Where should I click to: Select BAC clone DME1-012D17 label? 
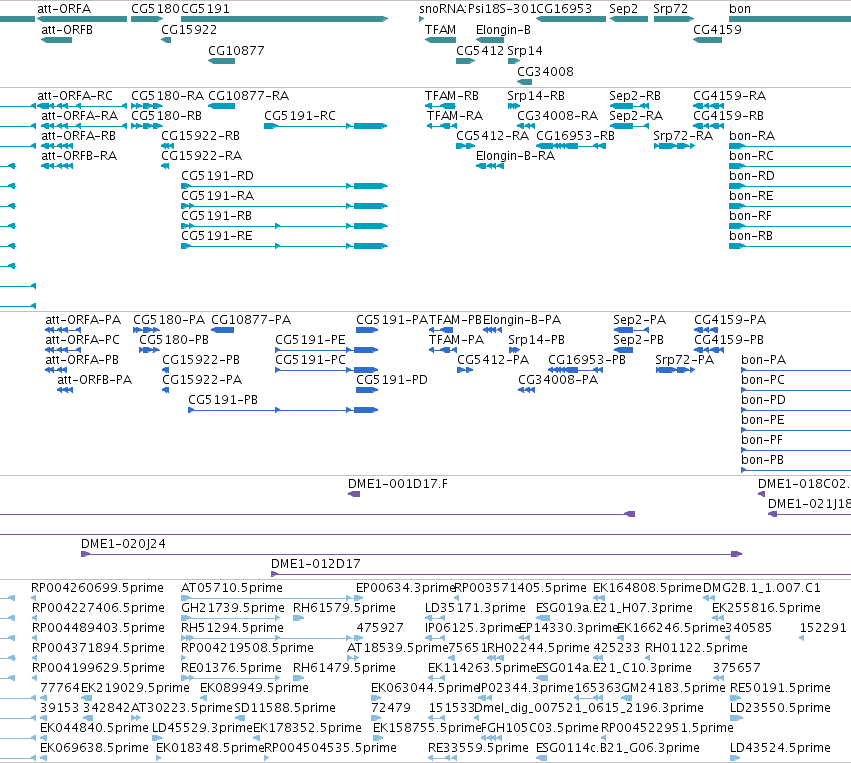click(x=315, y=564)
